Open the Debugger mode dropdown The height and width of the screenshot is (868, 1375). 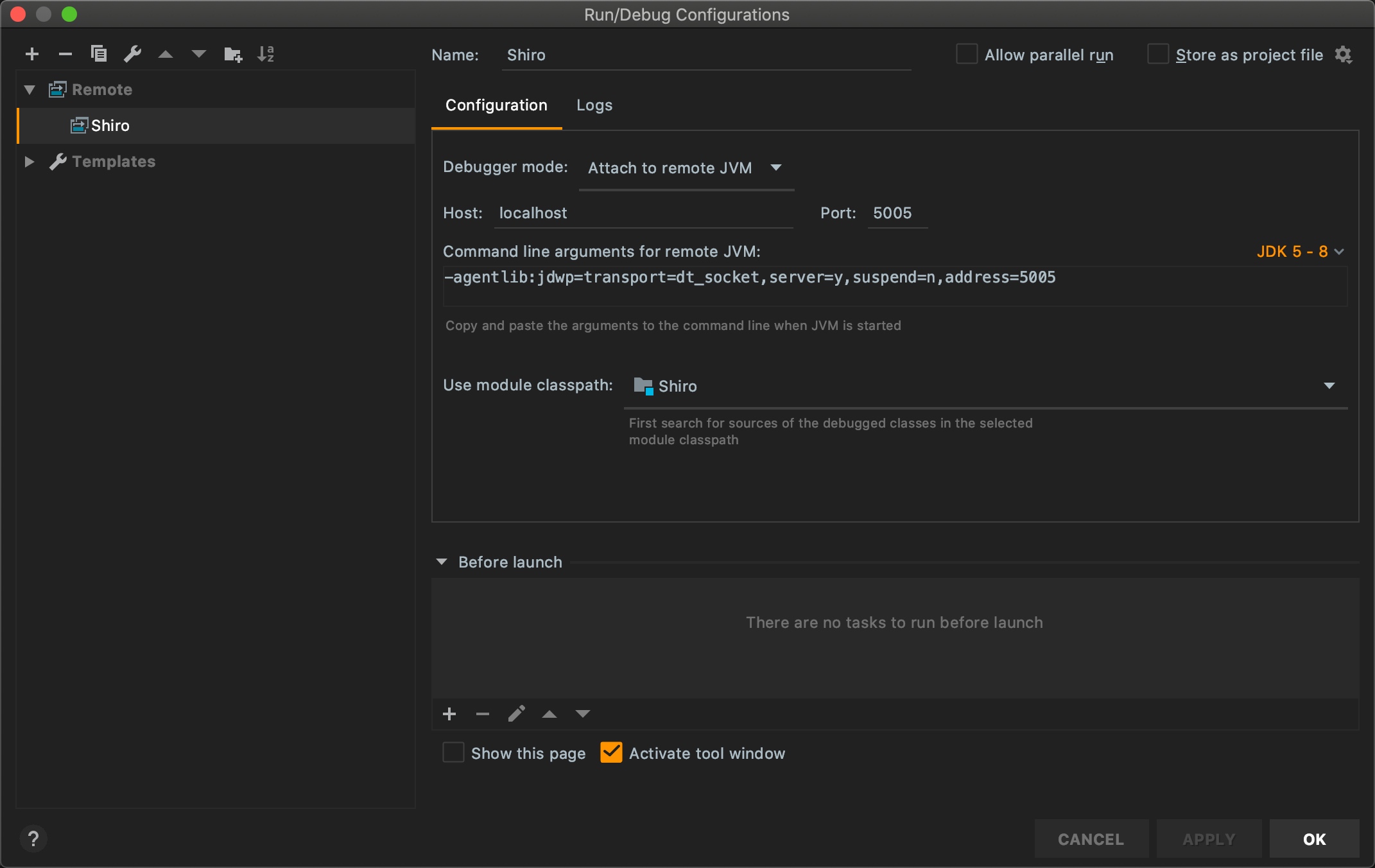[686, 168]
